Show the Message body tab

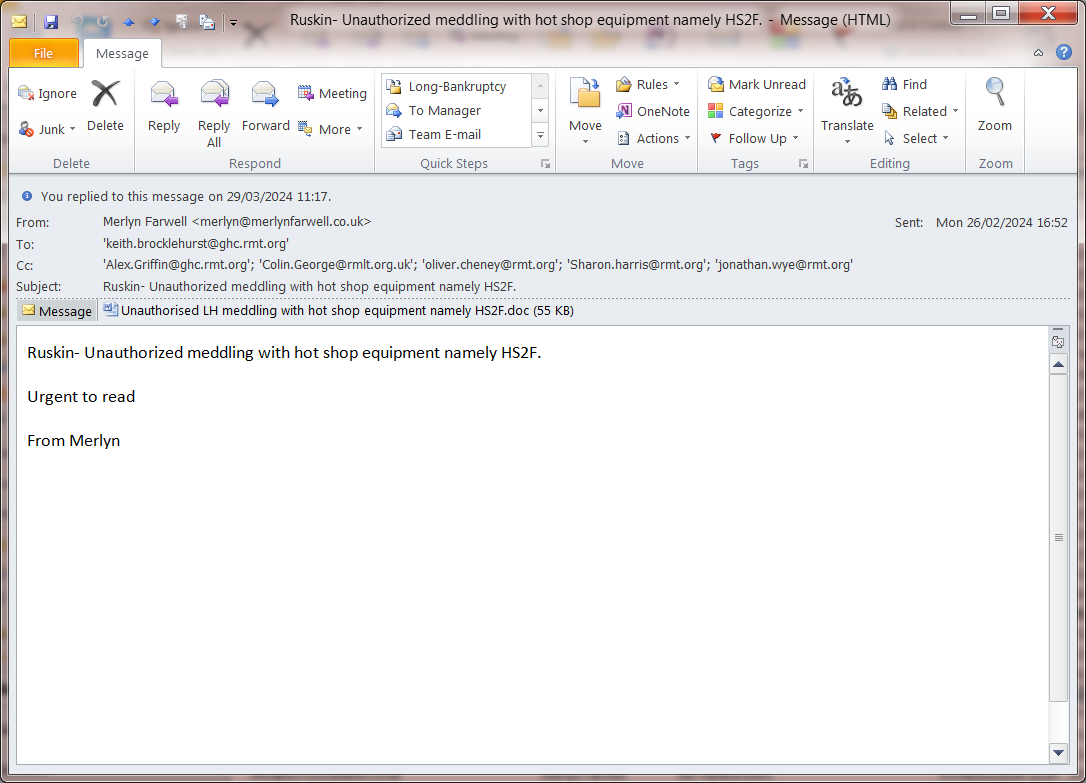tap(57, 311)
